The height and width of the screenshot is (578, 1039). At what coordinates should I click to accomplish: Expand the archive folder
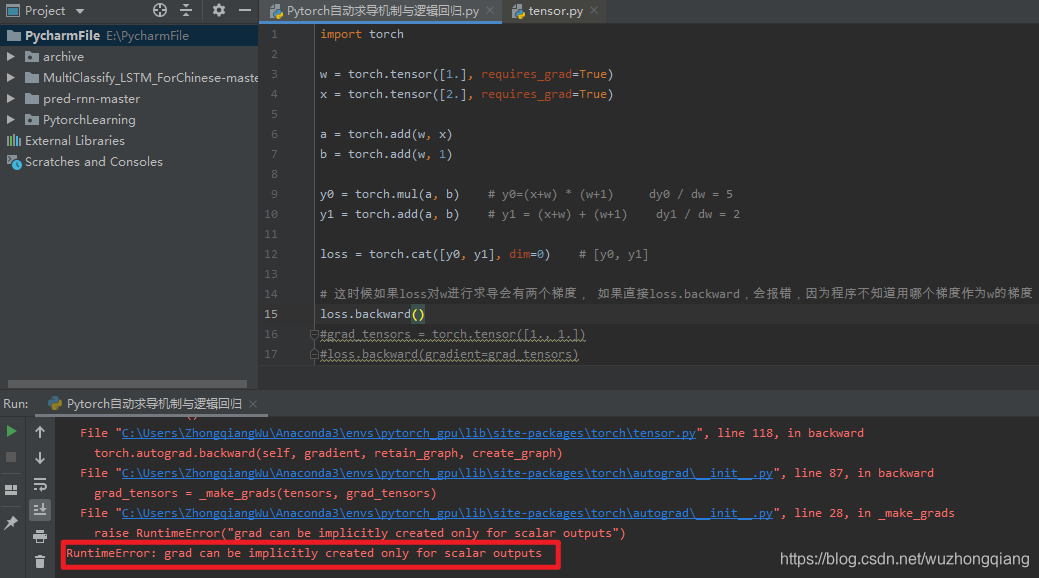[x=11, y=56]
